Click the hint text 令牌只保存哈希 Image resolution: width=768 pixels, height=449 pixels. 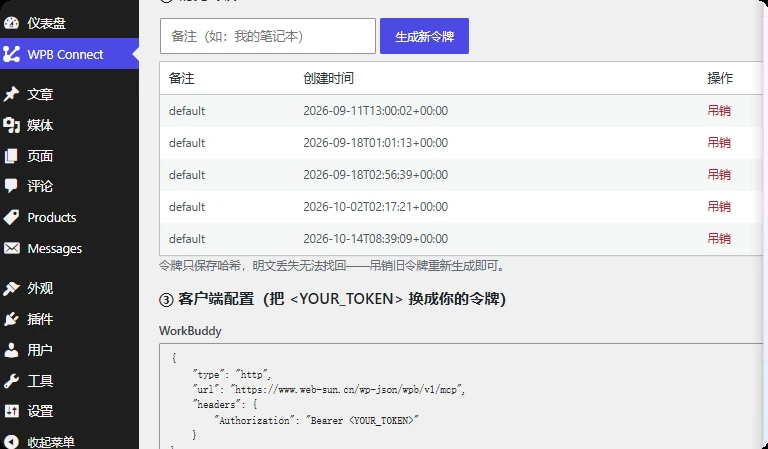[332, 266]
